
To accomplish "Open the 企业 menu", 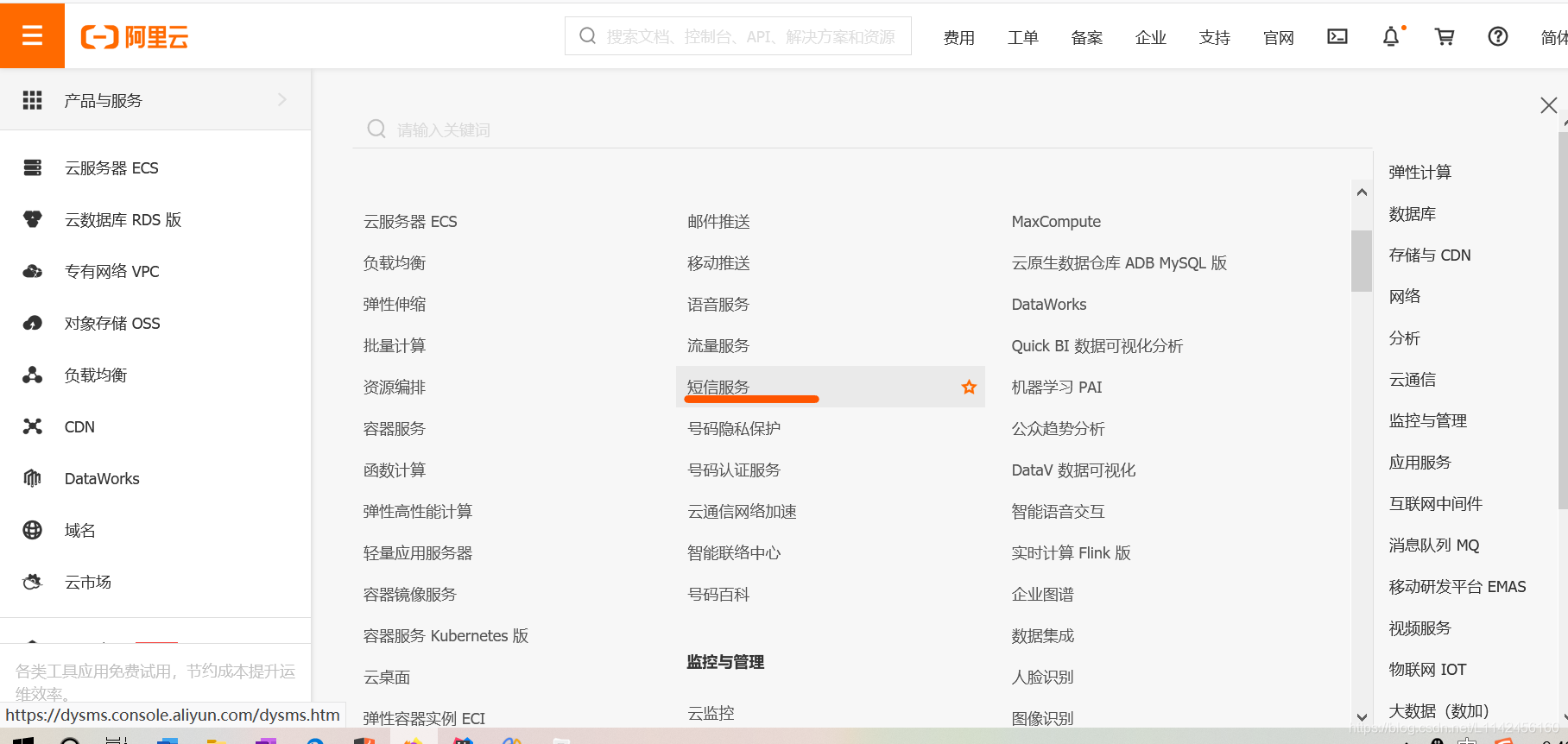I will click(x=1150, y=37).
